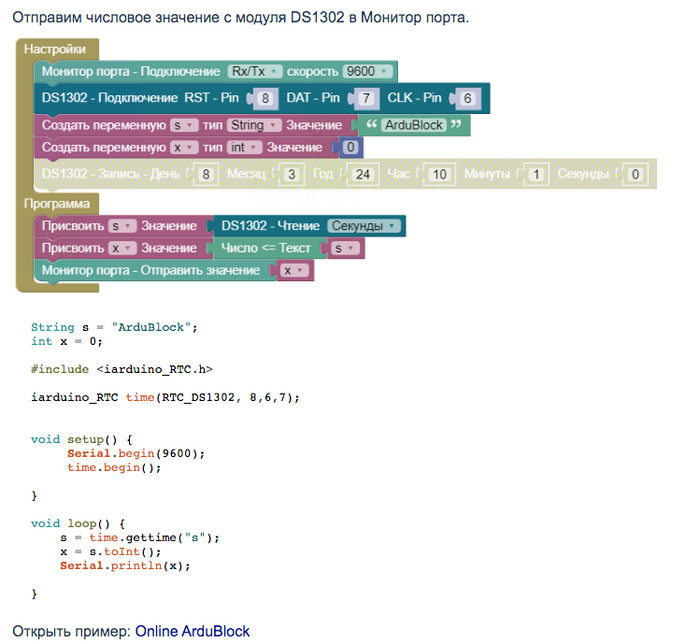Open variable name 'x' dropdown in create block
700x643 pixels.
[x=183, y=147]
